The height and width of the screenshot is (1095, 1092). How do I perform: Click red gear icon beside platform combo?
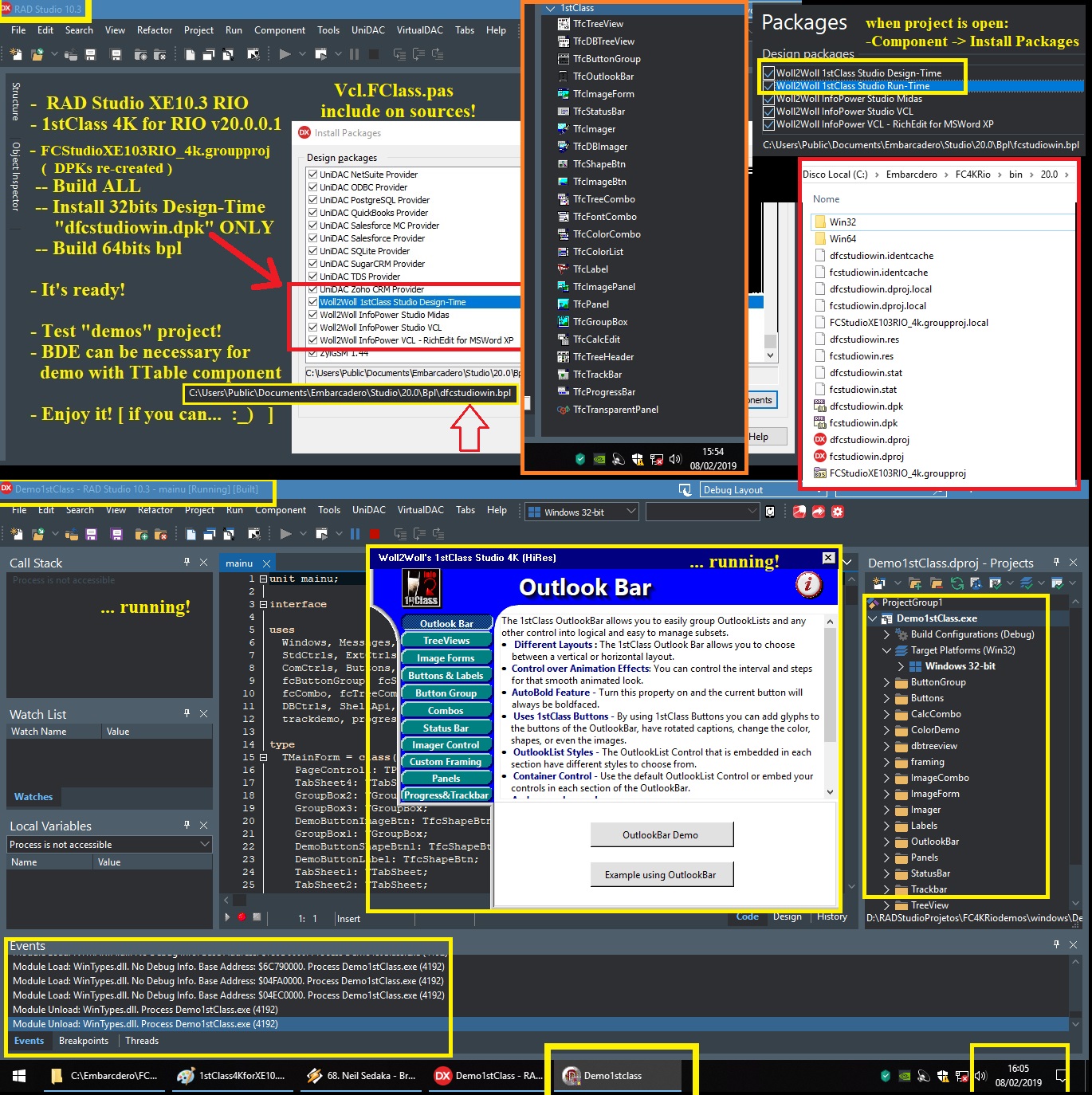[x=837, y=512]
